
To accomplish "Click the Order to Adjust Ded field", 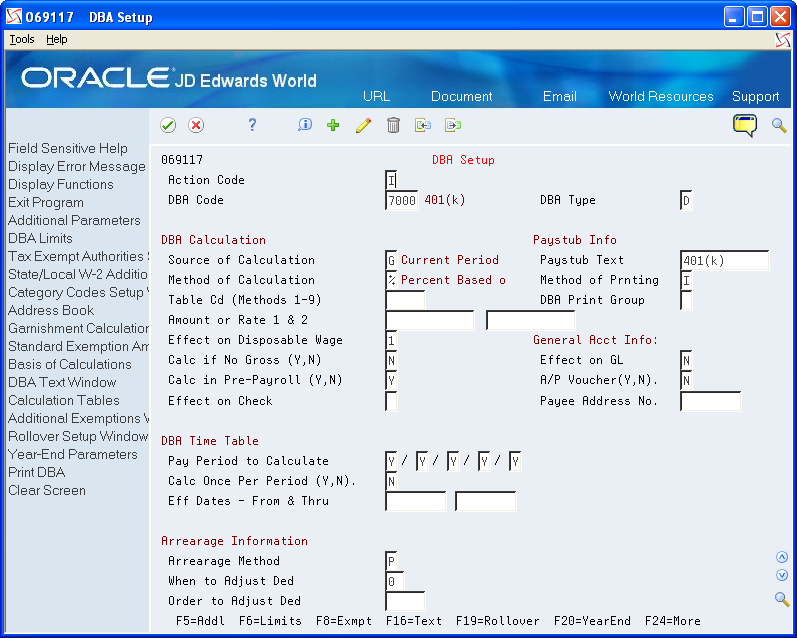I will tap(405, 601).
